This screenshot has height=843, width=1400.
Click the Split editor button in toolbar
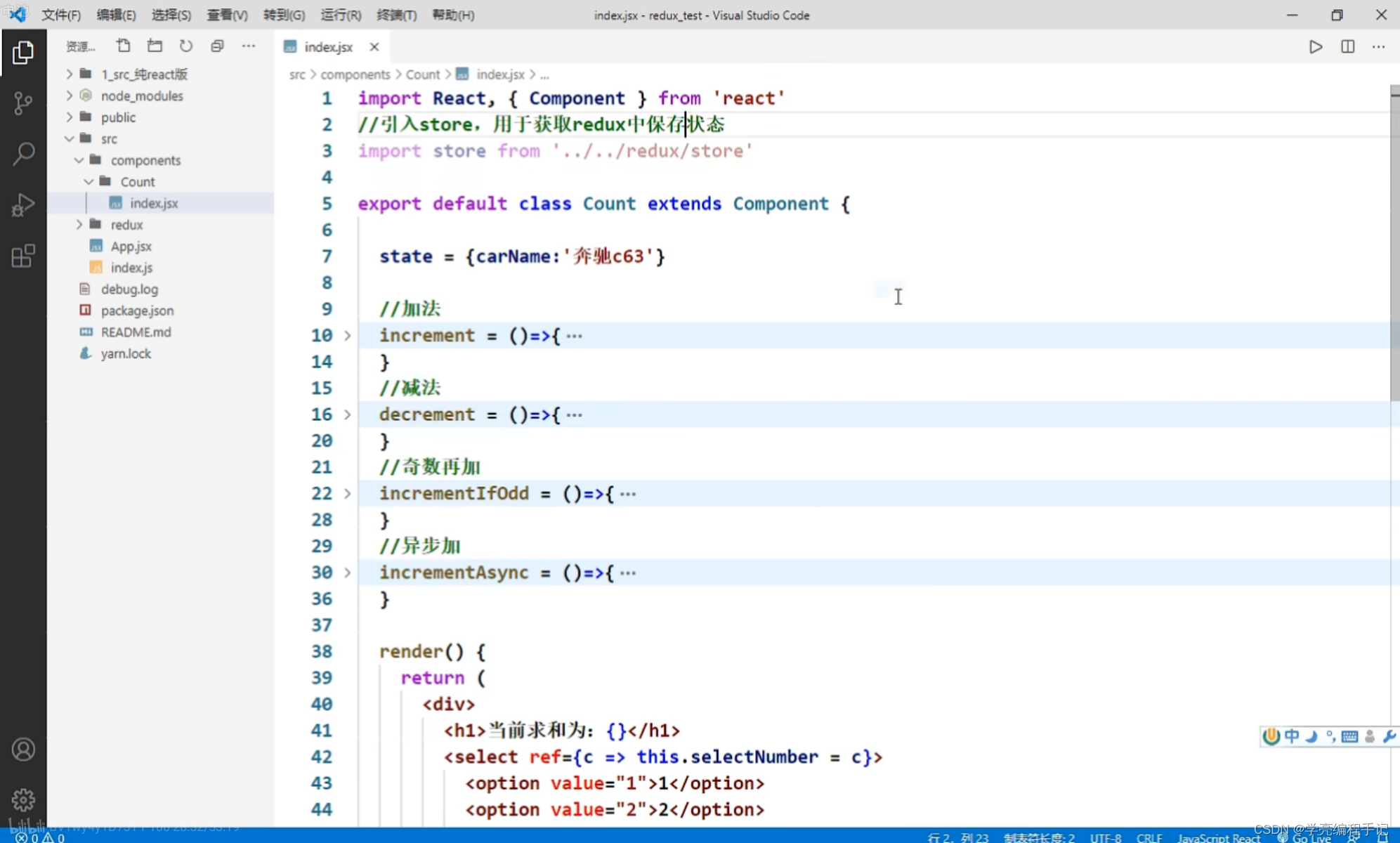coord(1348,47)
